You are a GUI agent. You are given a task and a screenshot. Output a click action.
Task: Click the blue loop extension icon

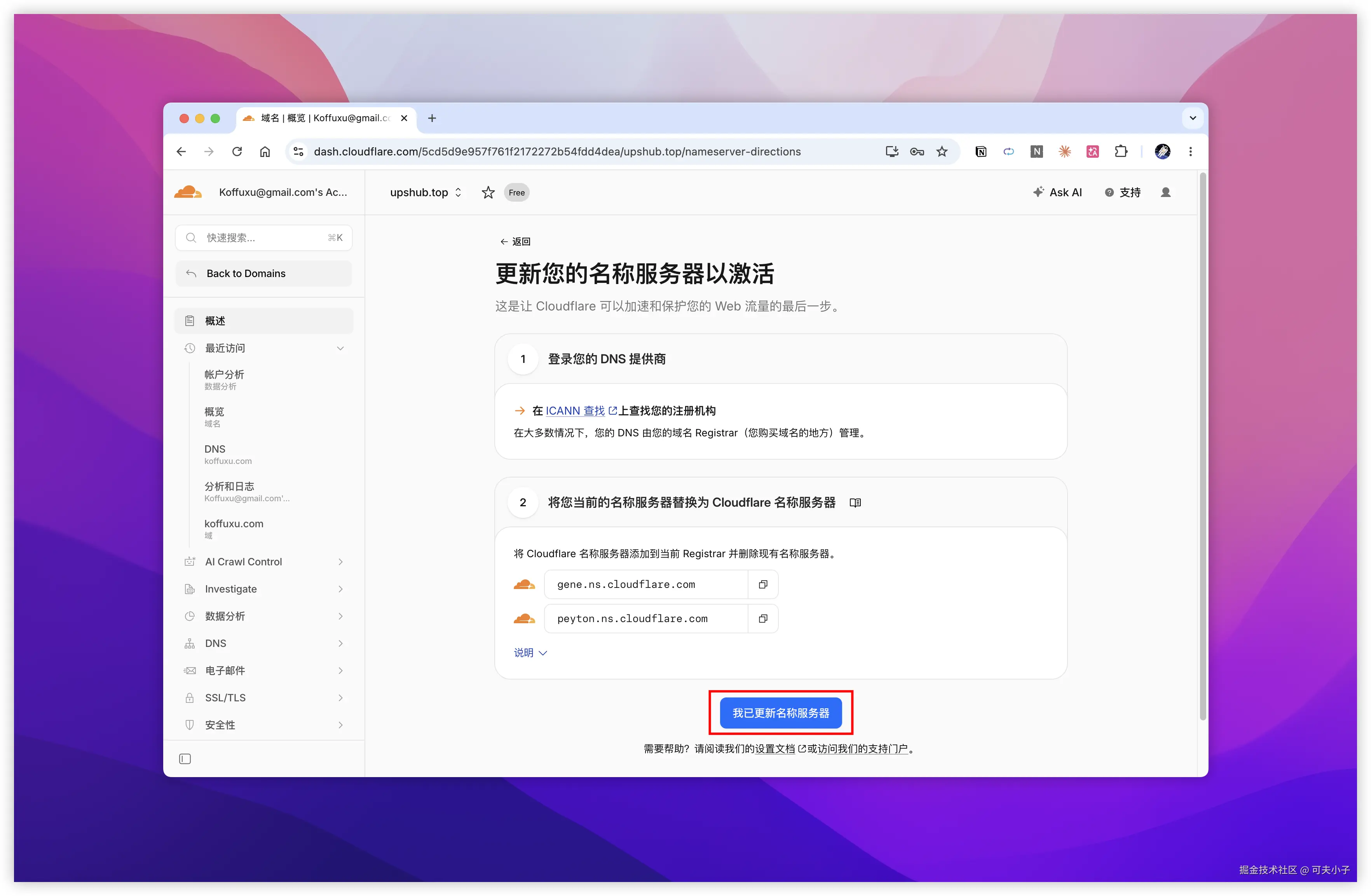1009,152
